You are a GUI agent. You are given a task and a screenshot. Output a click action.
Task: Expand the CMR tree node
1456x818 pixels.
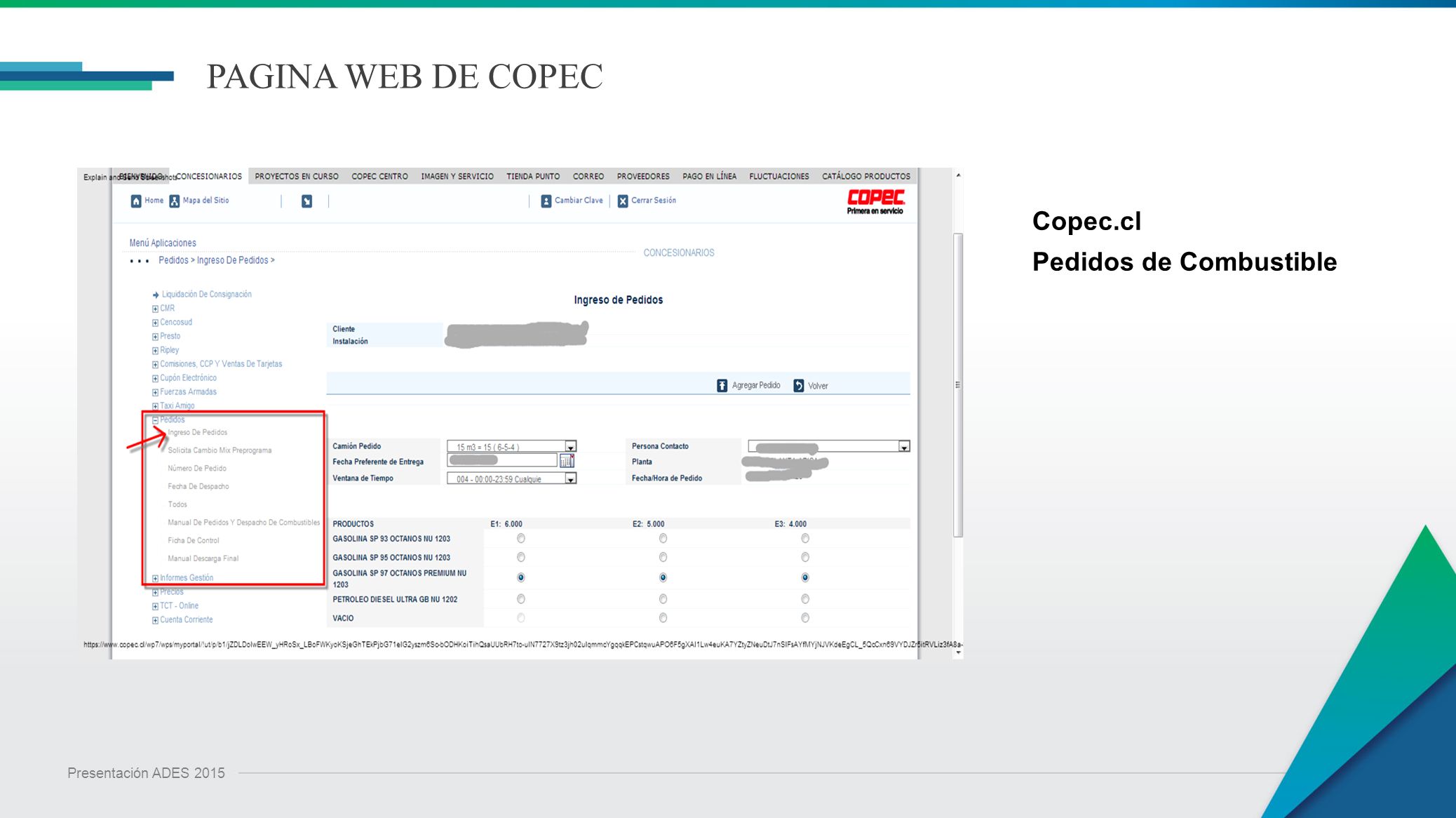[x=155, y=309]
